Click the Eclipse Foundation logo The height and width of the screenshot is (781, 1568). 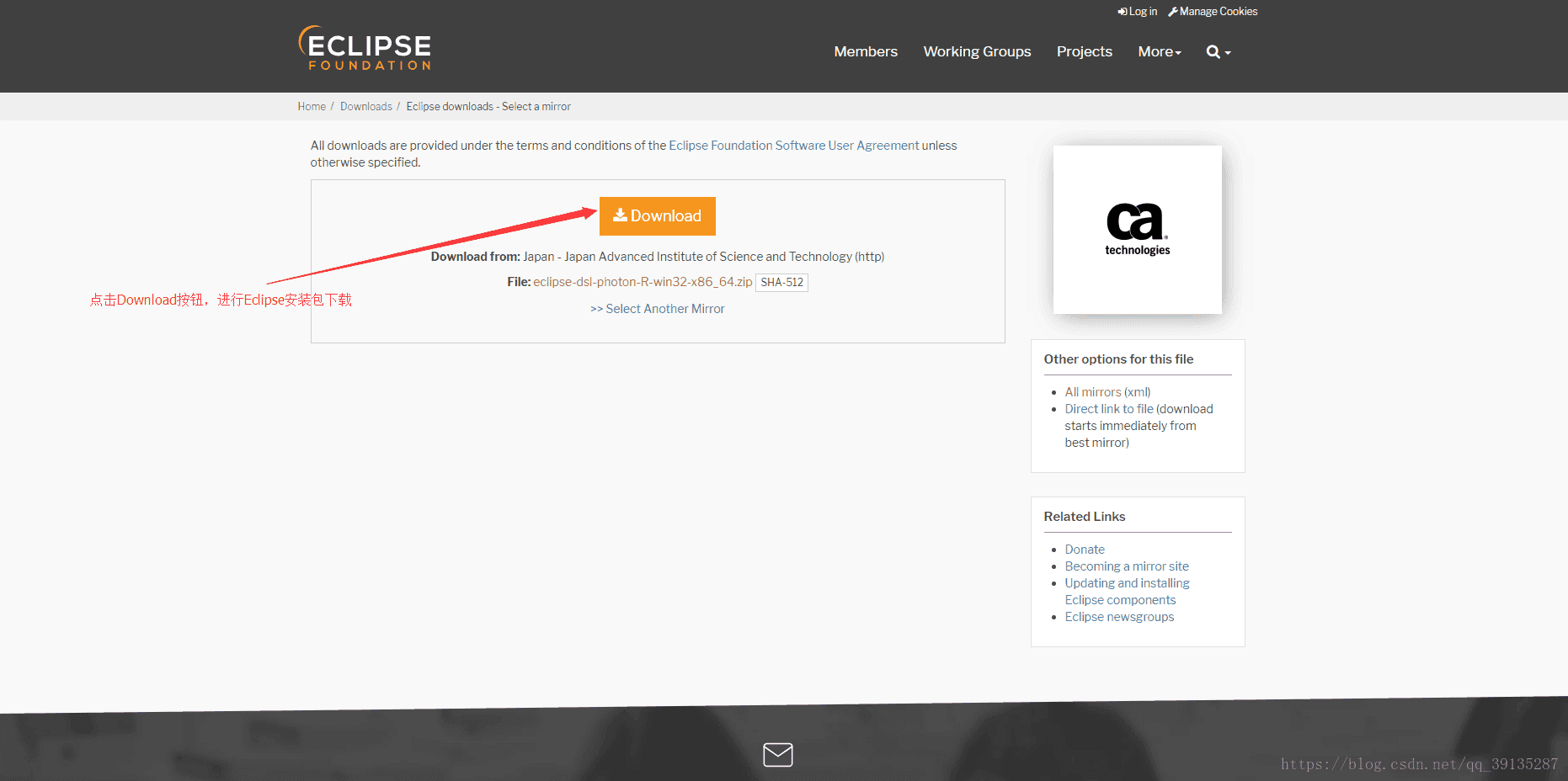(x=365, y=48)
